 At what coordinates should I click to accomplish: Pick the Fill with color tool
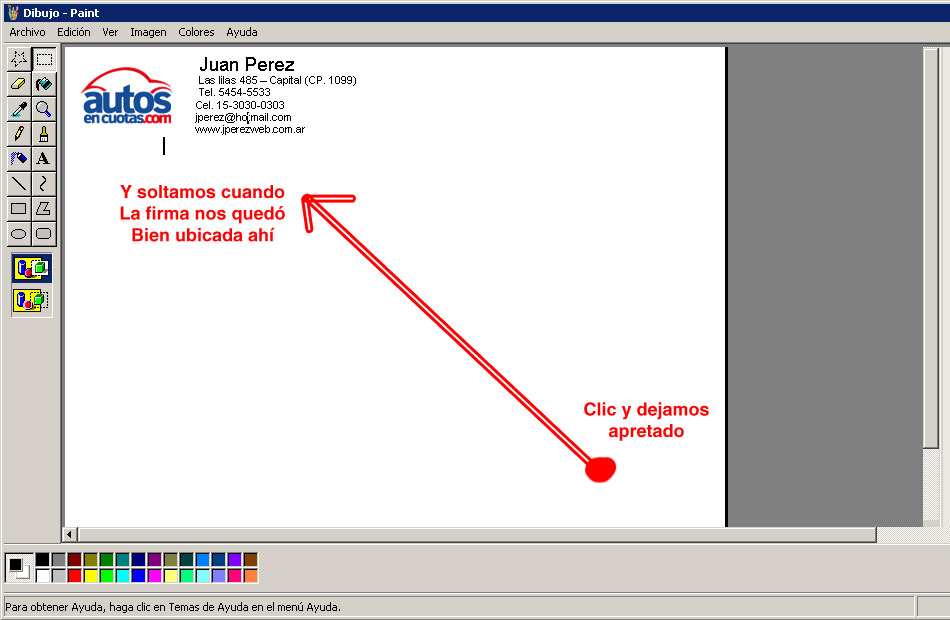[44, 83]
